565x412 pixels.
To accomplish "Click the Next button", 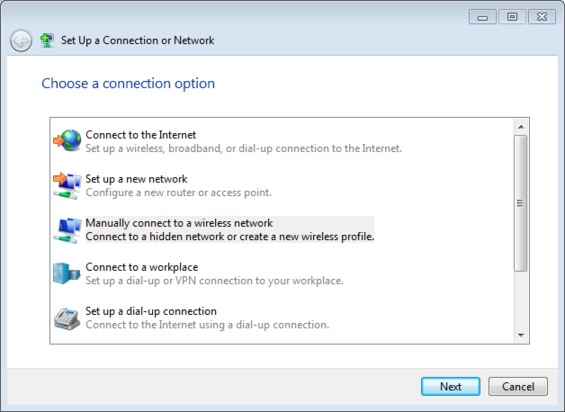I will (x=450, y=386).
